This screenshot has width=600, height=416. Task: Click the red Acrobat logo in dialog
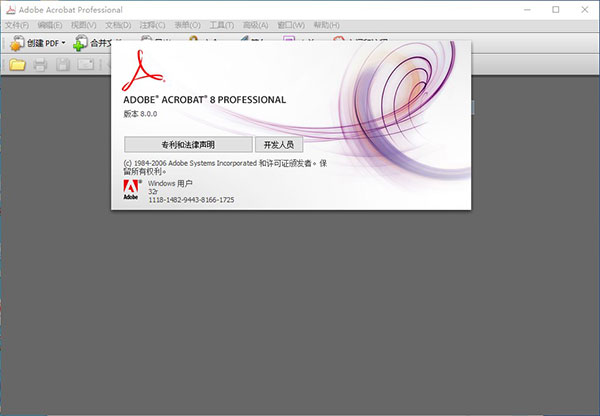(x=143, y=70)
